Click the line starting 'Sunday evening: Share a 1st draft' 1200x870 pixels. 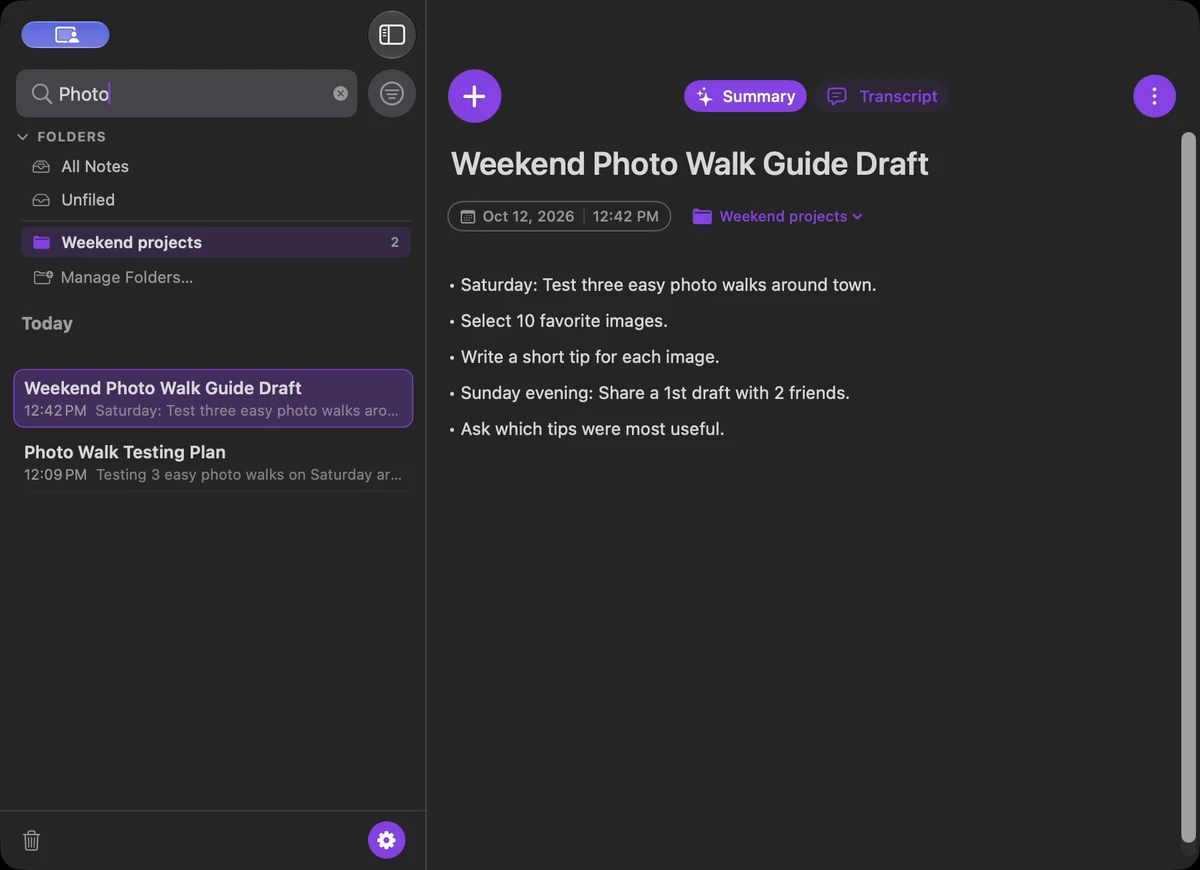[x=655, y=393]
